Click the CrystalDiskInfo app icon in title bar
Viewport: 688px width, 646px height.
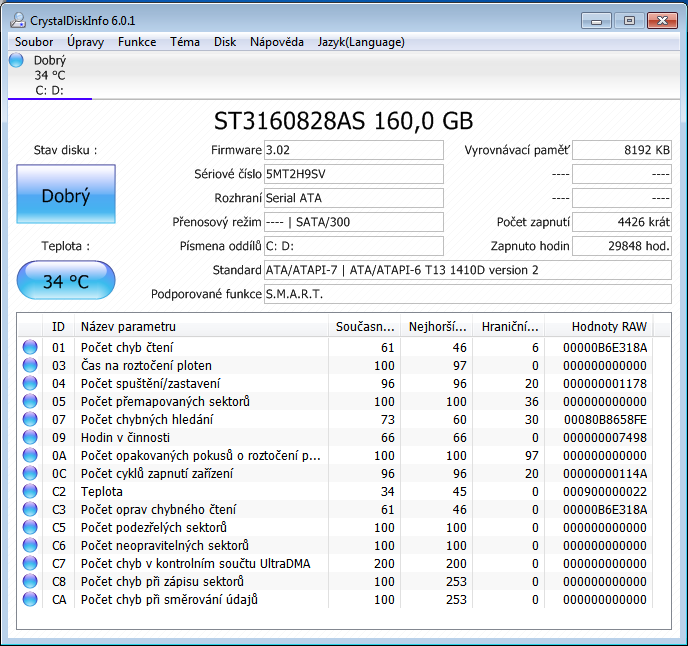pyautogui.click(x=18, y=20)
